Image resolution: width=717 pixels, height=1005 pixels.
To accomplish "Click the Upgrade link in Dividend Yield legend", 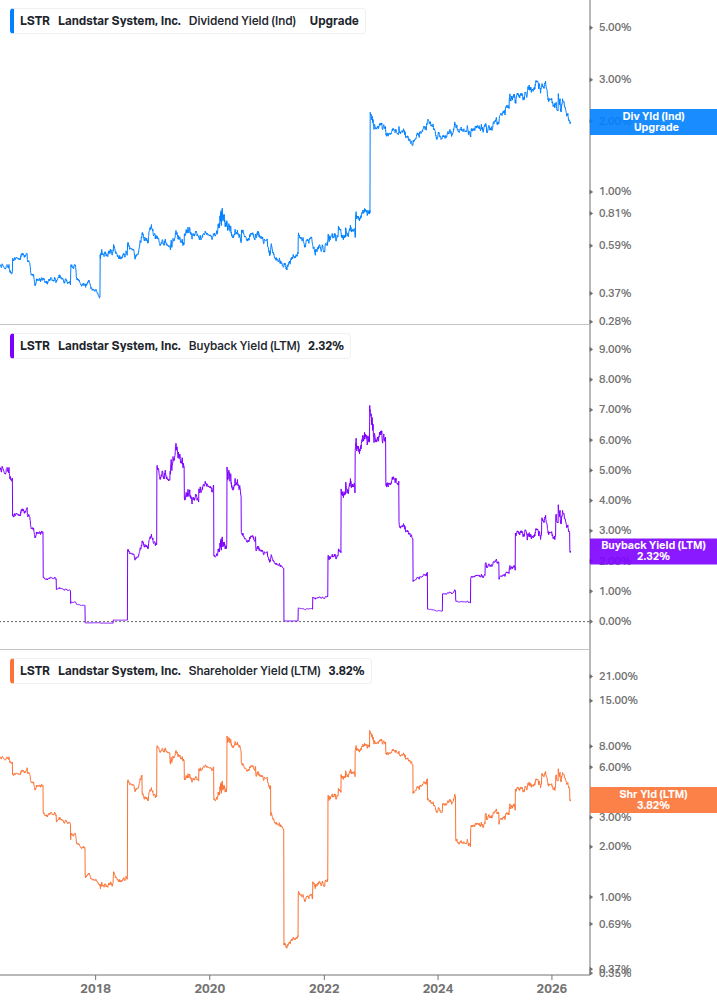I will pos(334,21).
